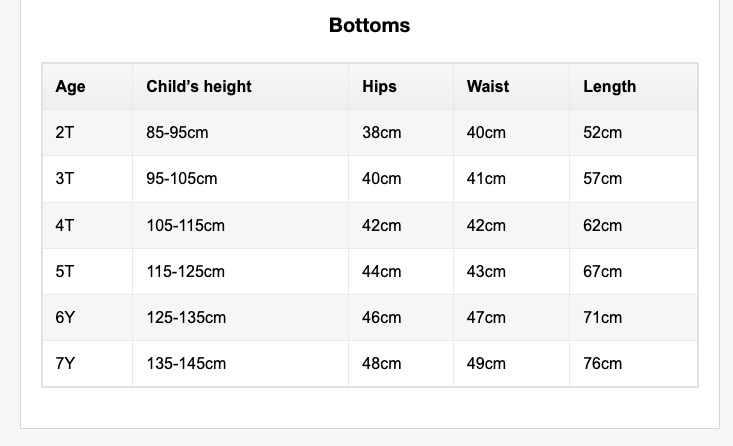733x446 pixels.
Task: Click the Waist column header
Action: (x=487, y=86)
